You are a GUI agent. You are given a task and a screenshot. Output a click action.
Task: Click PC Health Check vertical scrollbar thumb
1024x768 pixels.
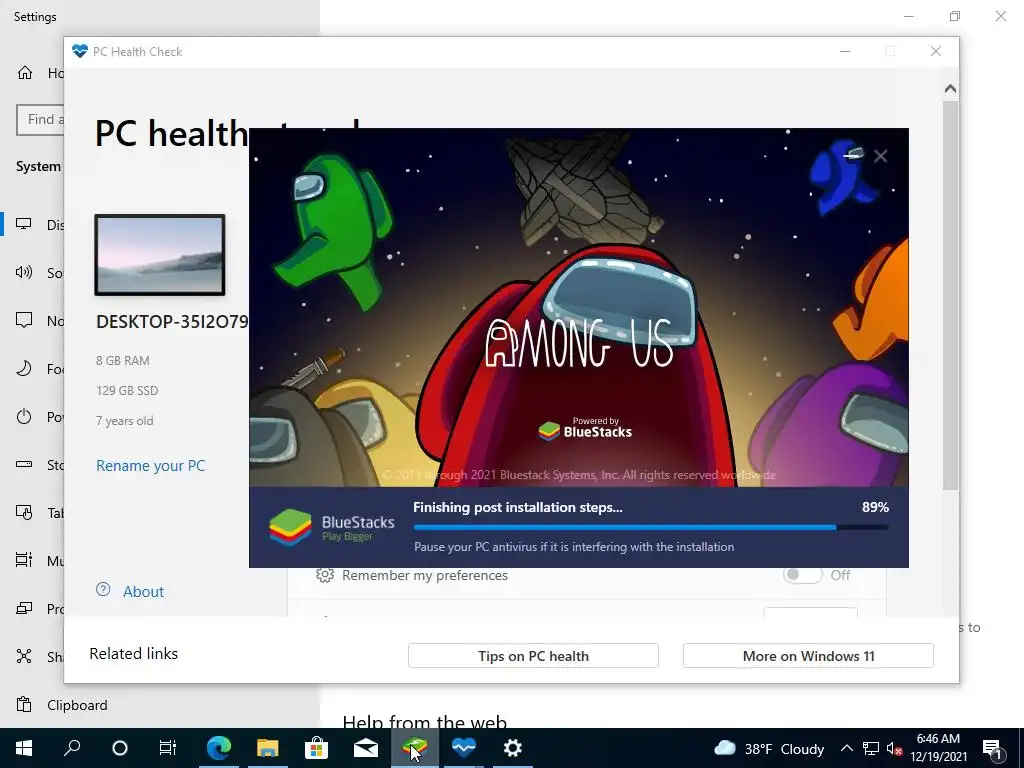click(x=950, y=294)
